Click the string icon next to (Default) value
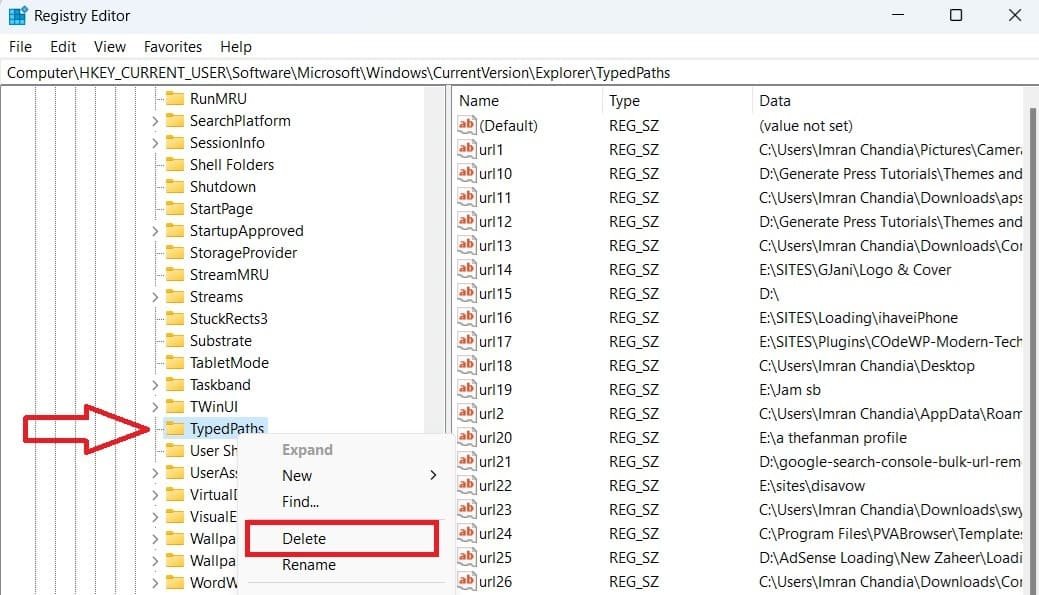 point(467,126)
